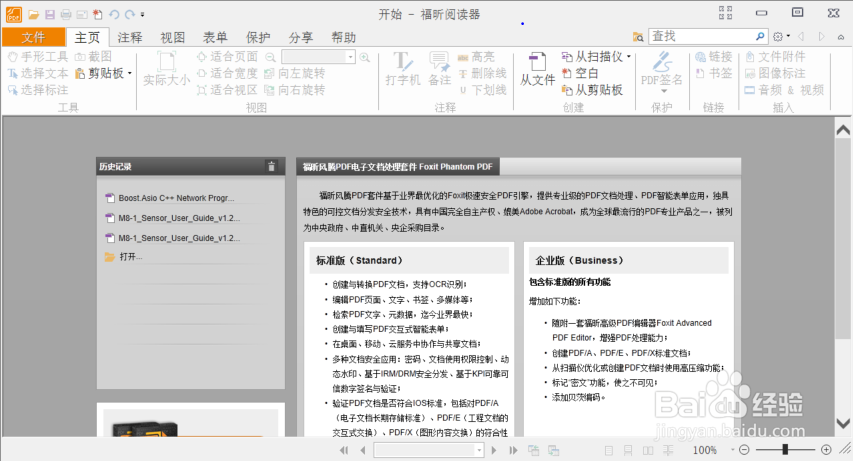Expand the quick access toolbar customize arrow
Viewport: 853px width, 461px height.
(143, 15)
